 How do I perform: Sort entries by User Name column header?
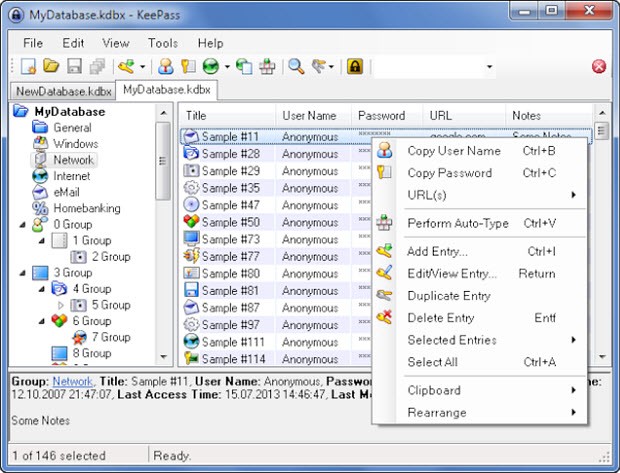coord(313,115)
